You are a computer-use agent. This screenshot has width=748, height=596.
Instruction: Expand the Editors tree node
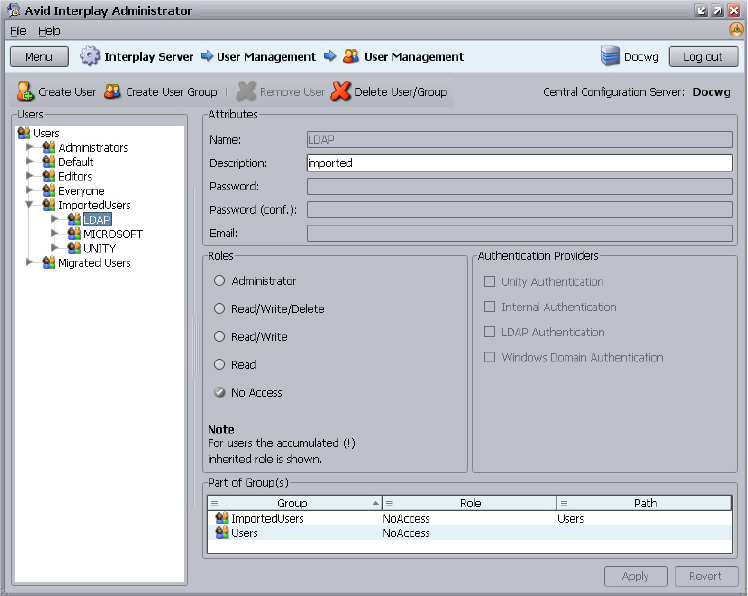click(x=30, y=176)
